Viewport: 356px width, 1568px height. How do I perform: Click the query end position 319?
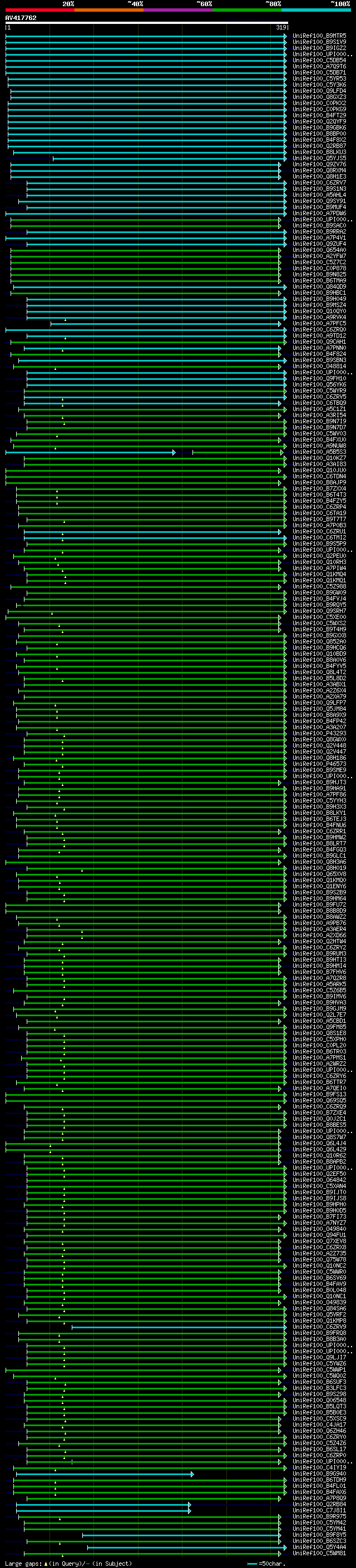point(281,27)
